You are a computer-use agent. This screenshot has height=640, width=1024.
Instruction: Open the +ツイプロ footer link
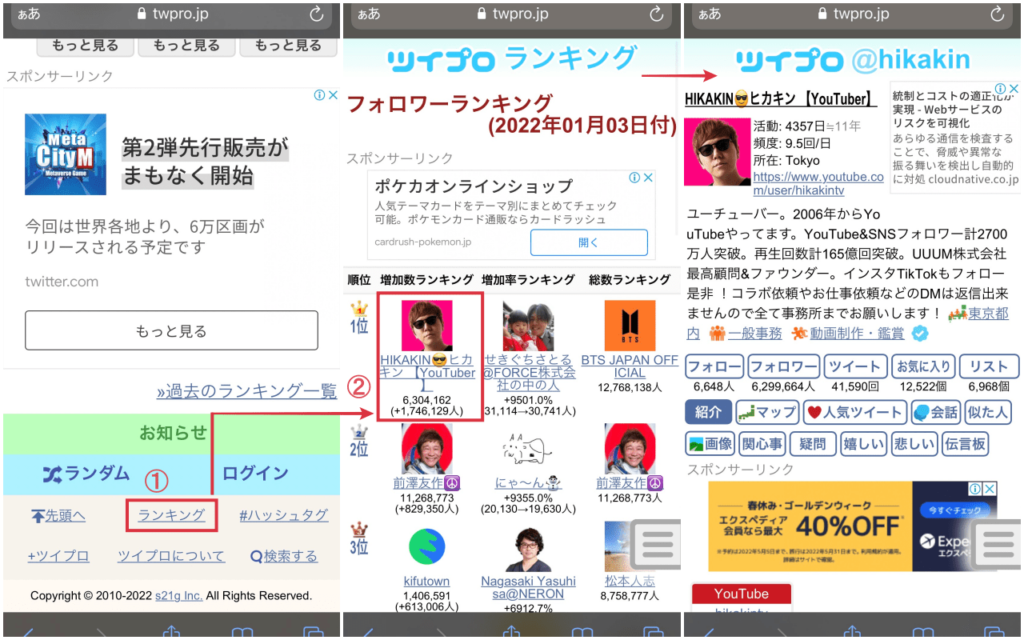click(58, 556)
